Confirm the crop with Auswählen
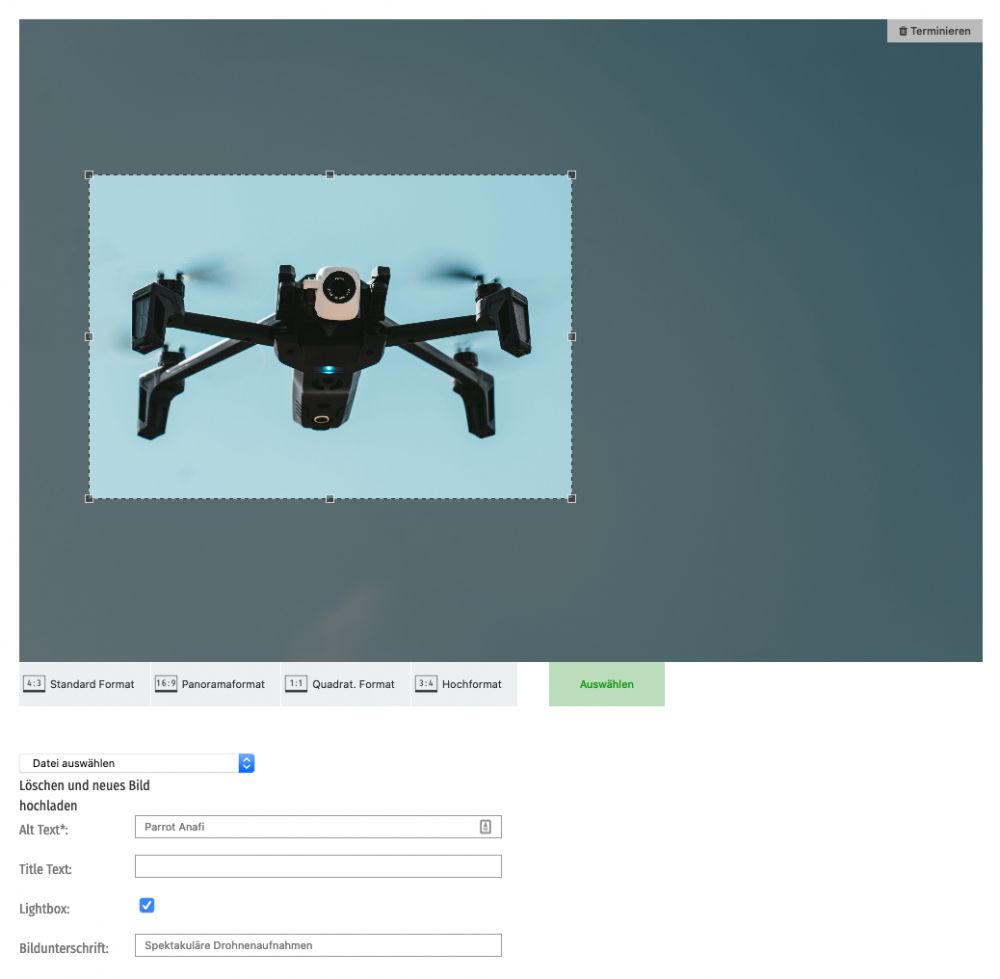Image resolution: width=1000 pixels, height=979 pixels. [607, 684]
